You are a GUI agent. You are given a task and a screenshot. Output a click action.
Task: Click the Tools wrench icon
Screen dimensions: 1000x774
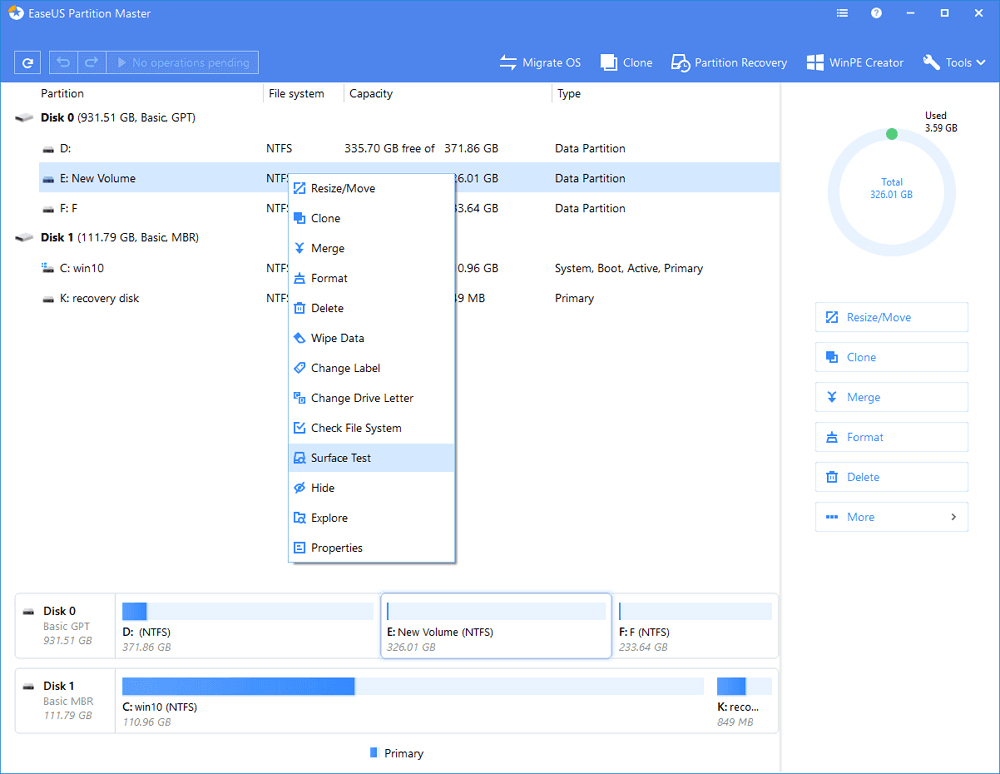(x=932, y=62)
